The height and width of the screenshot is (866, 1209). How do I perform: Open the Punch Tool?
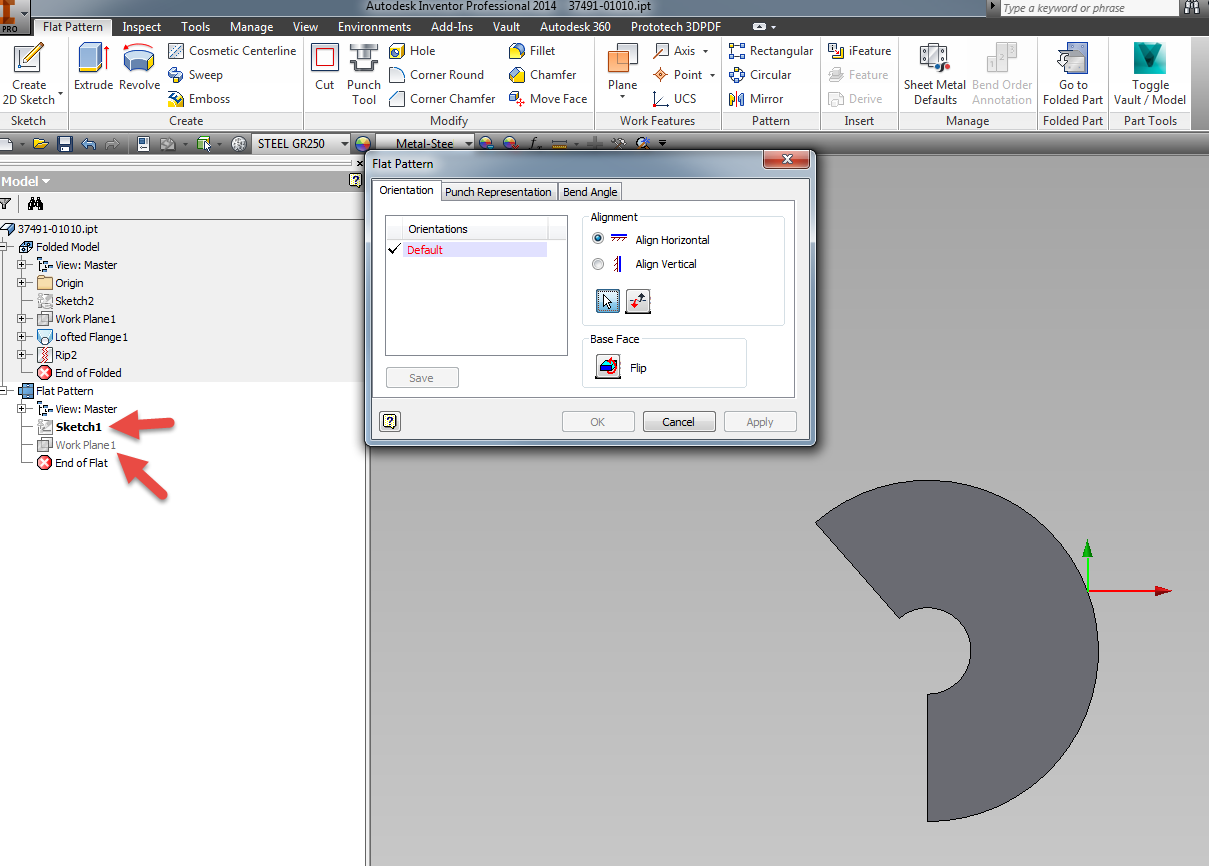point(364,74)
